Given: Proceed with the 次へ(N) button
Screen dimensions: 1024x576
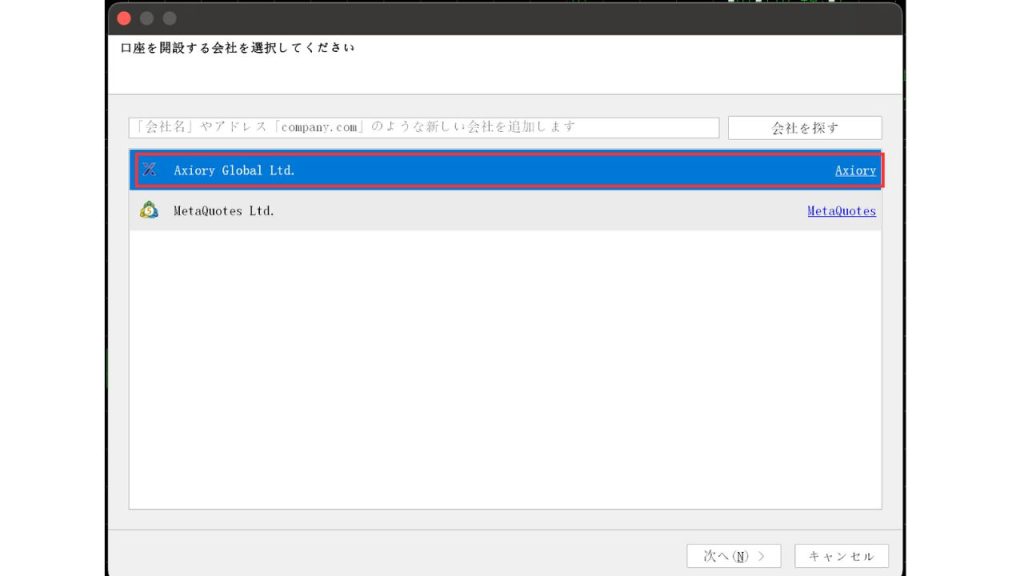Looking at the screenshot, I should [x=733, y=556].
